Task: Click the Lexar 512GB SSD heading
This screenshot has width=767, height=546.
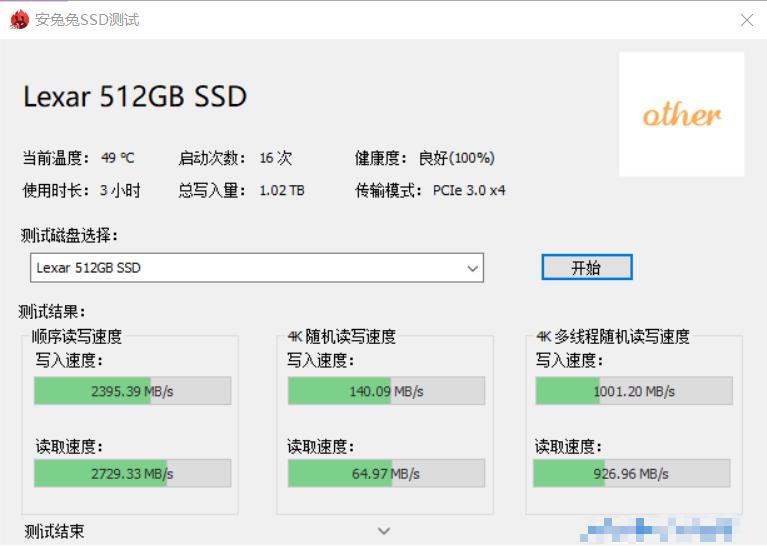Action: [x=135, y=97]
